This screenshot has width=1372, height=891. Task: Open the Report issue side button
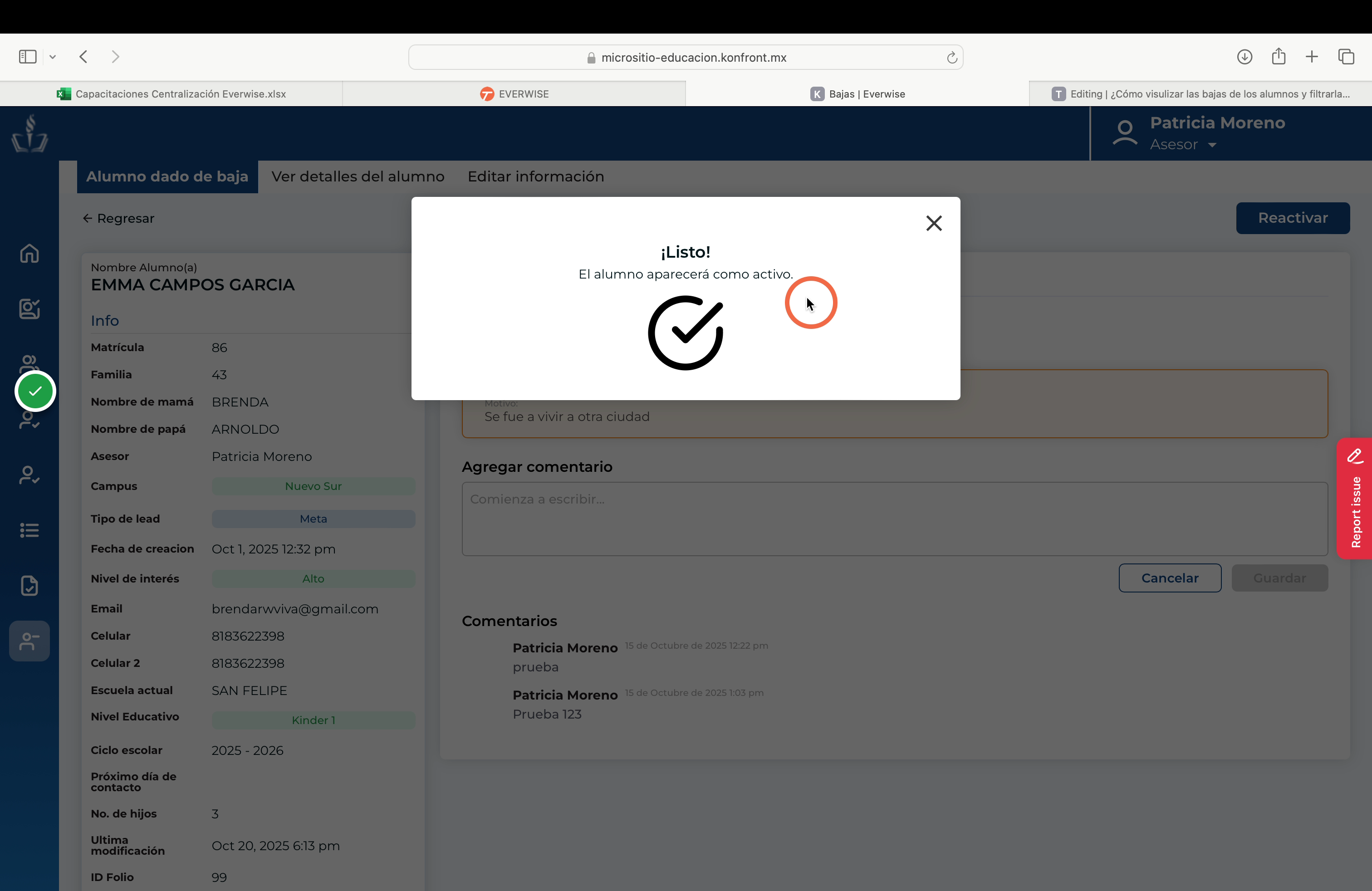pyautogui.click(x=1355, y=498)
